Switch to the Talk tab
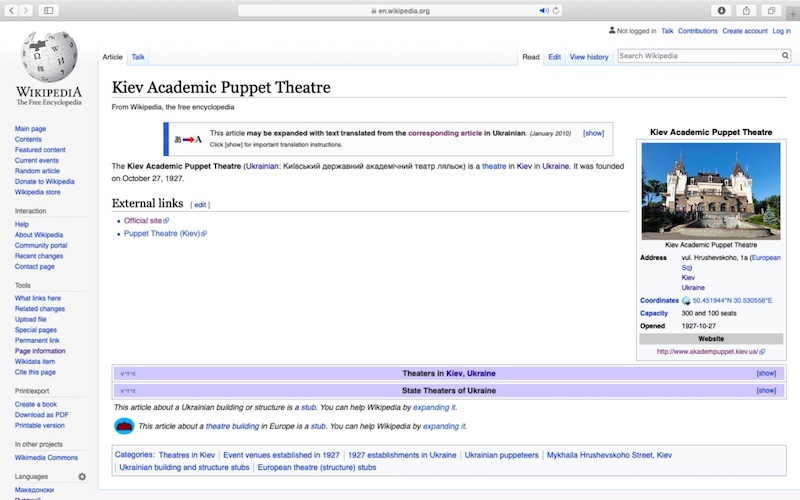The image size is (800, 500). click(138, 57)
